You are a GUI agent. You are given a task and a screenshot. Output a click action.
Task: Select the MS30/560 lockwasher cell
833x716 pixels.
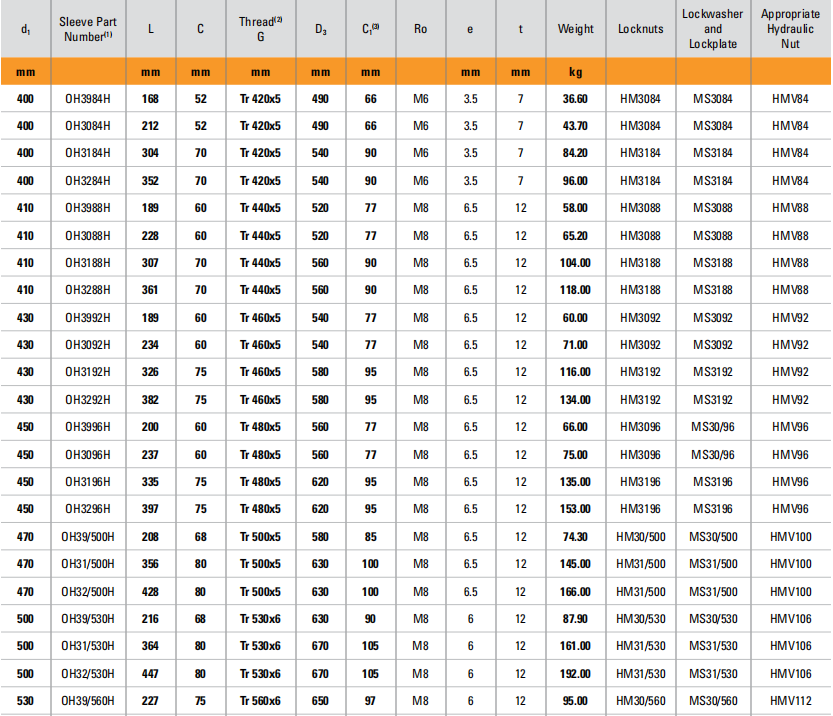(x=712, y=700)
